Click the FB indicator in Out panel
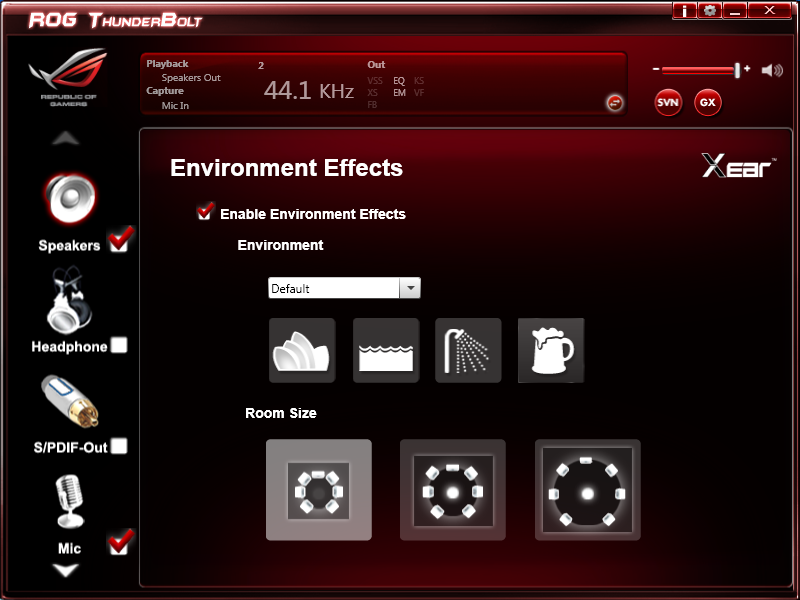 pyautogui.click(x=372, y=105)
